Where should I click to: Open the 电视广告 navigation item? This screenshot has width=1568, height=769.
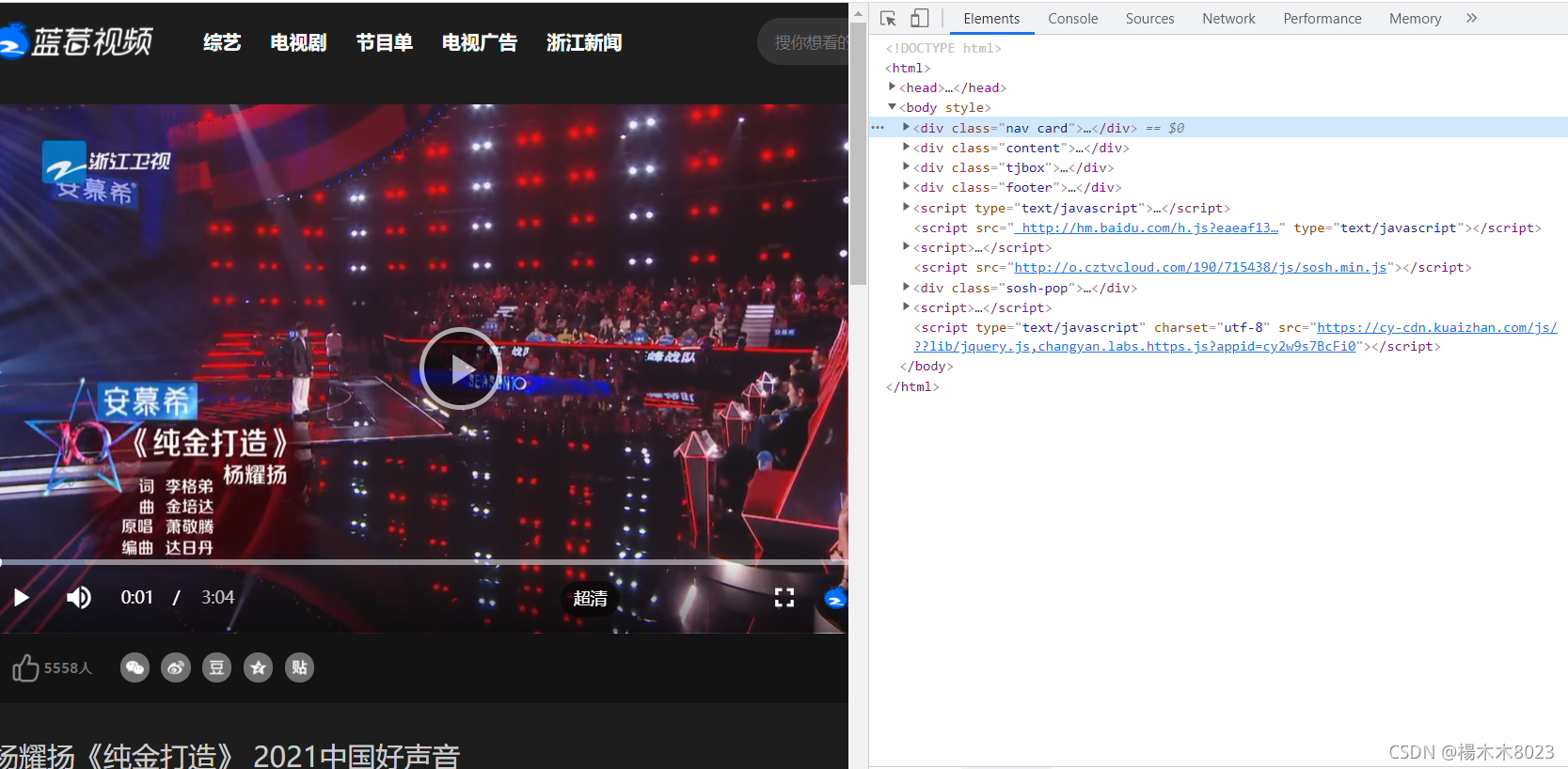click(479, 42)
